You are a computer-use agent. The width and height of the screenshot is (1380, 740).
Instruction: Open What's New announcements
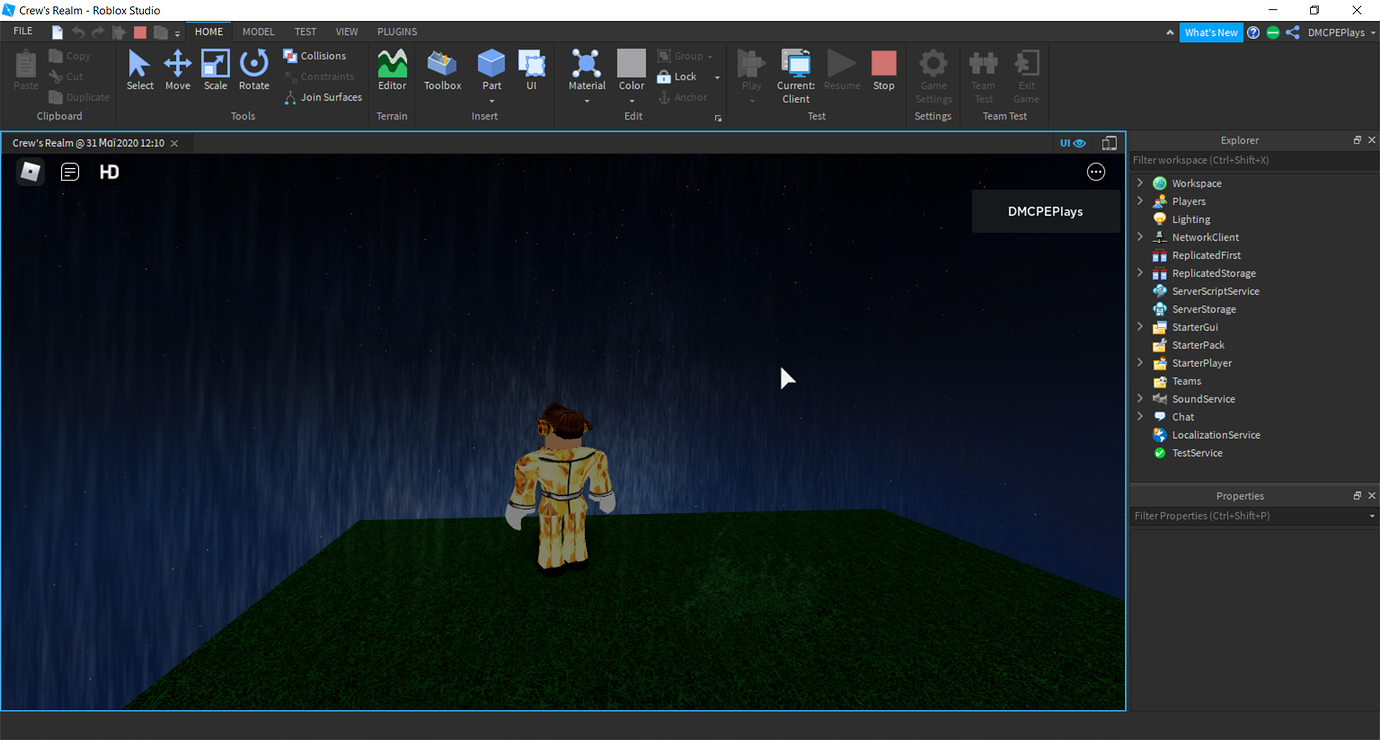1211,31
